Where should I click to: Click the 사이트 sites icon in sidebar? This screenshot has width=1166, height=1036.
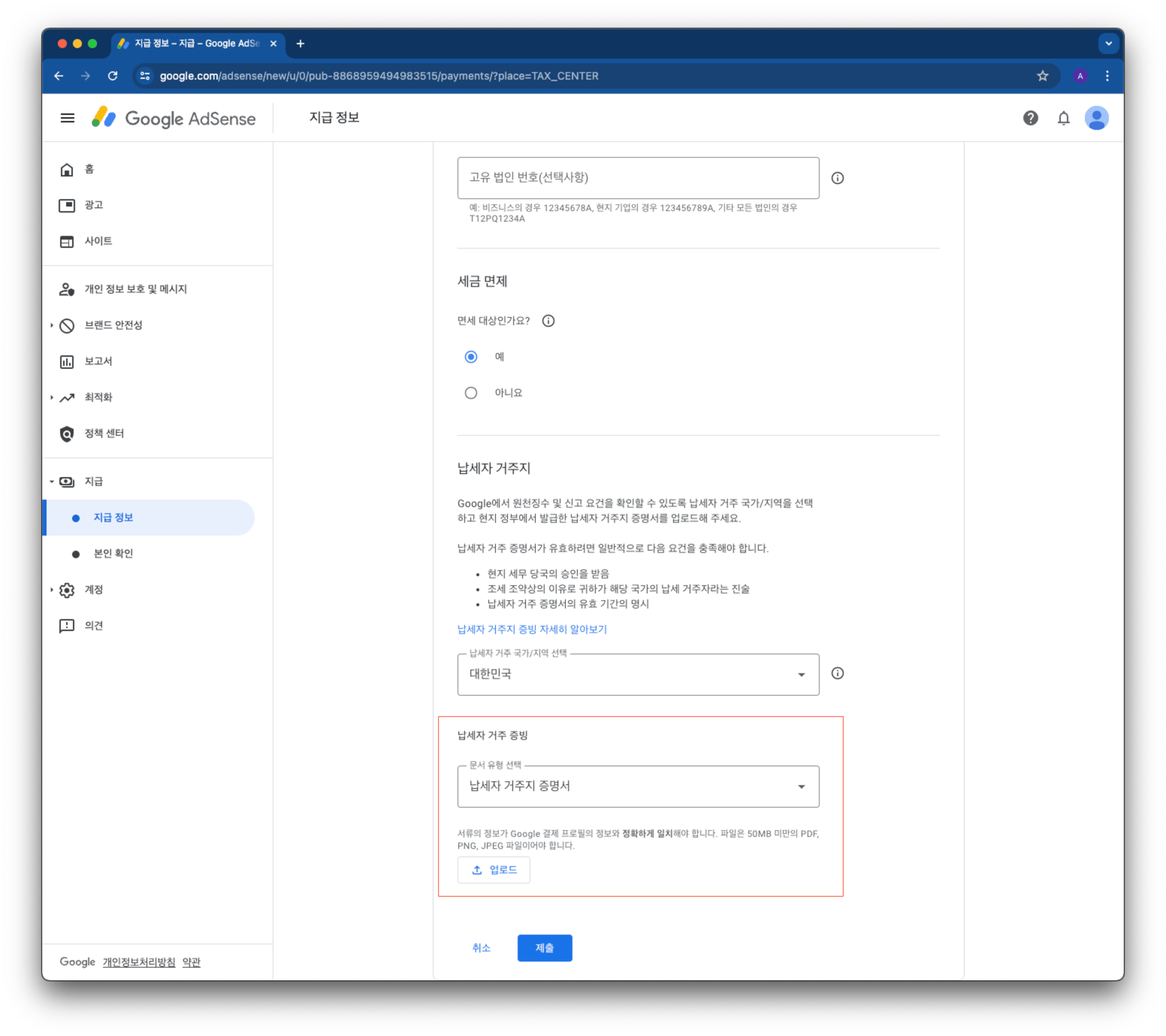pos(67,241)
